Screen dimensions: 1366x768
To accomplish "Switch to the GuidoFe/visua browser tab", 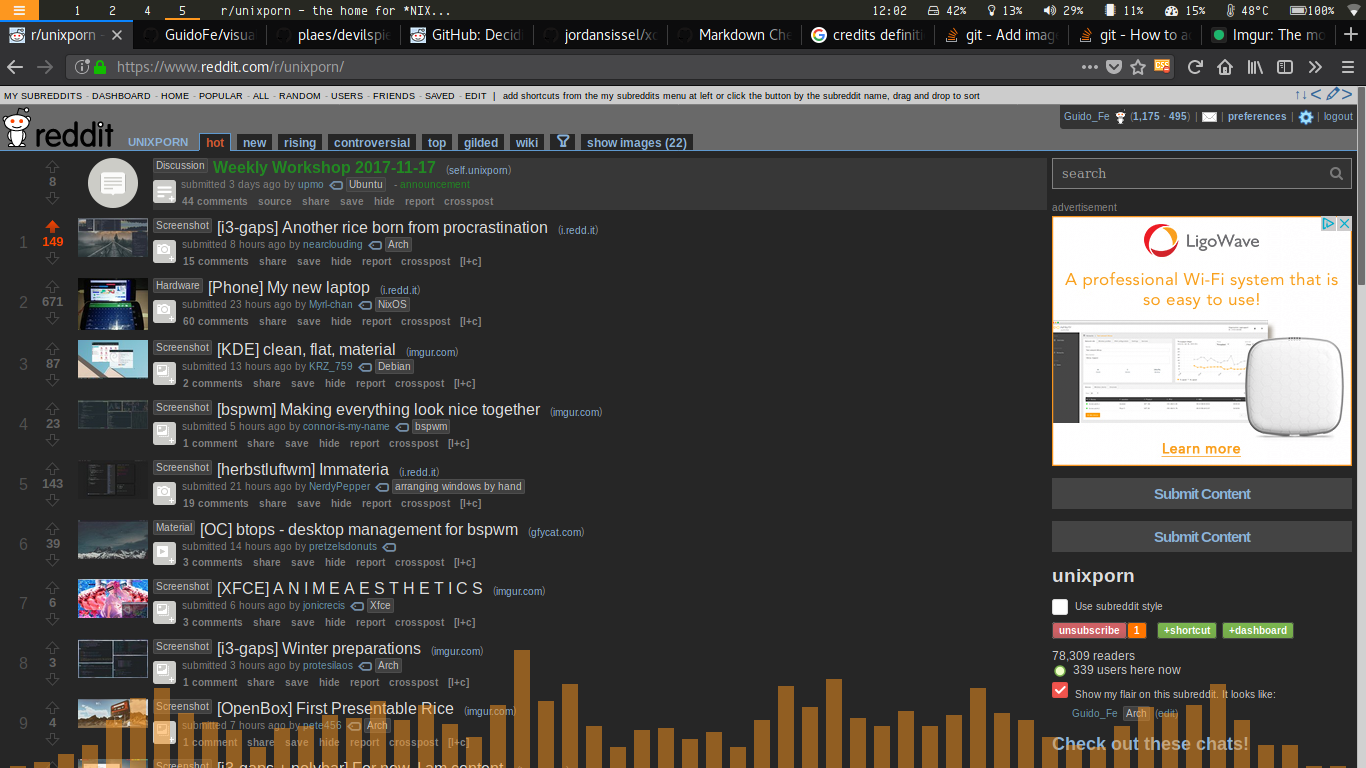I will click(x=200, y=34).
